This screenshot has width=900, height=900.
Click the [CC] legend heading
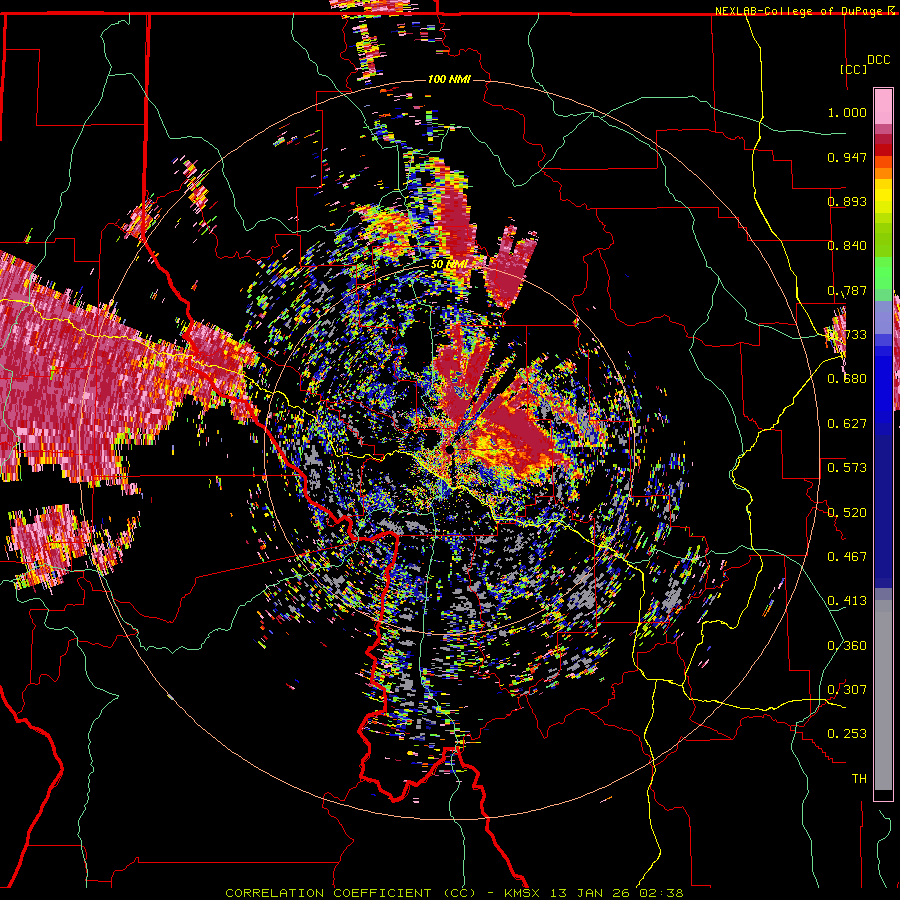point(853,69)
